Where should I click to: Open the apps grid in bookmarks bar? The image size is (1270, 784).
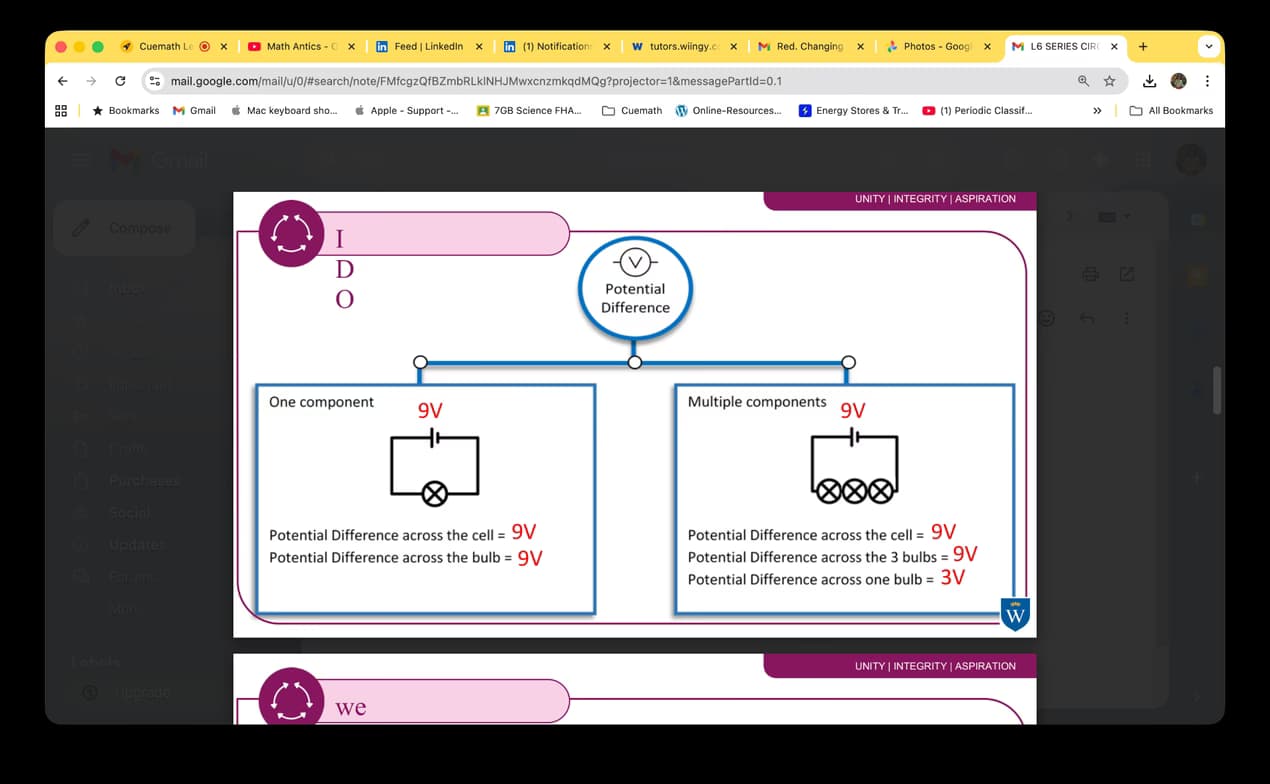[61, 111]
